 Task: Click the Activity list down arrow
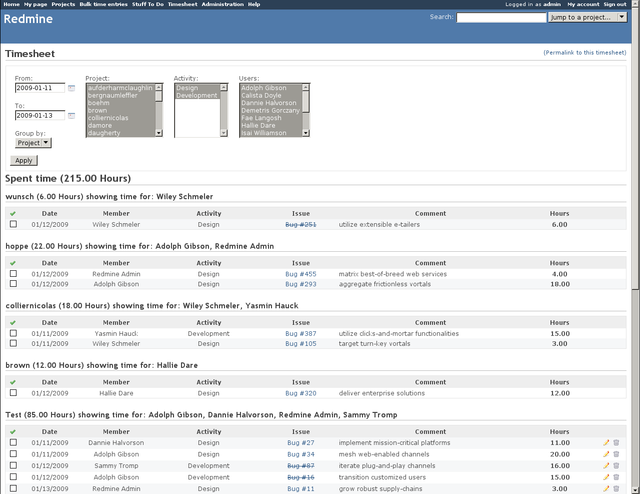coord(224,133)
